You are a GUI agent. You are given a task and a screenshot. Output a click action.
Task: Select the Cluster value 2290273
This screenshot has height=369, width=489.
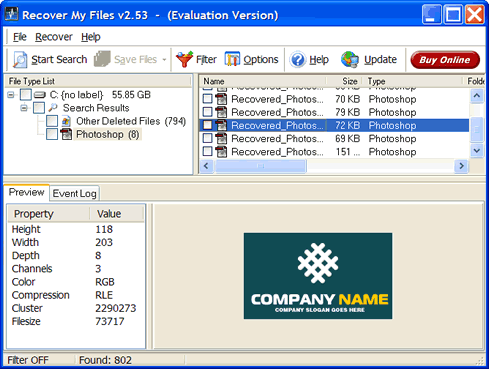tap(116, 308)
